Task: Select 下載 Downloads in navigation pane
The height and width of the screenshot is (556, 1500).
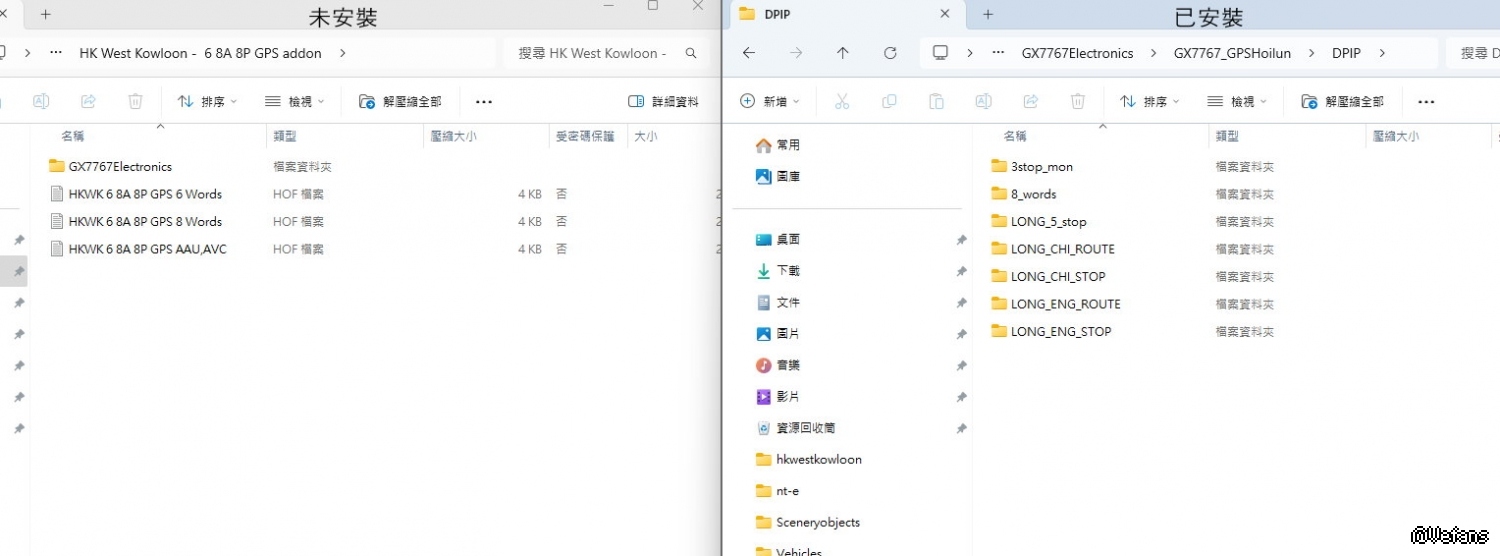Action: (x=778, y=271)
